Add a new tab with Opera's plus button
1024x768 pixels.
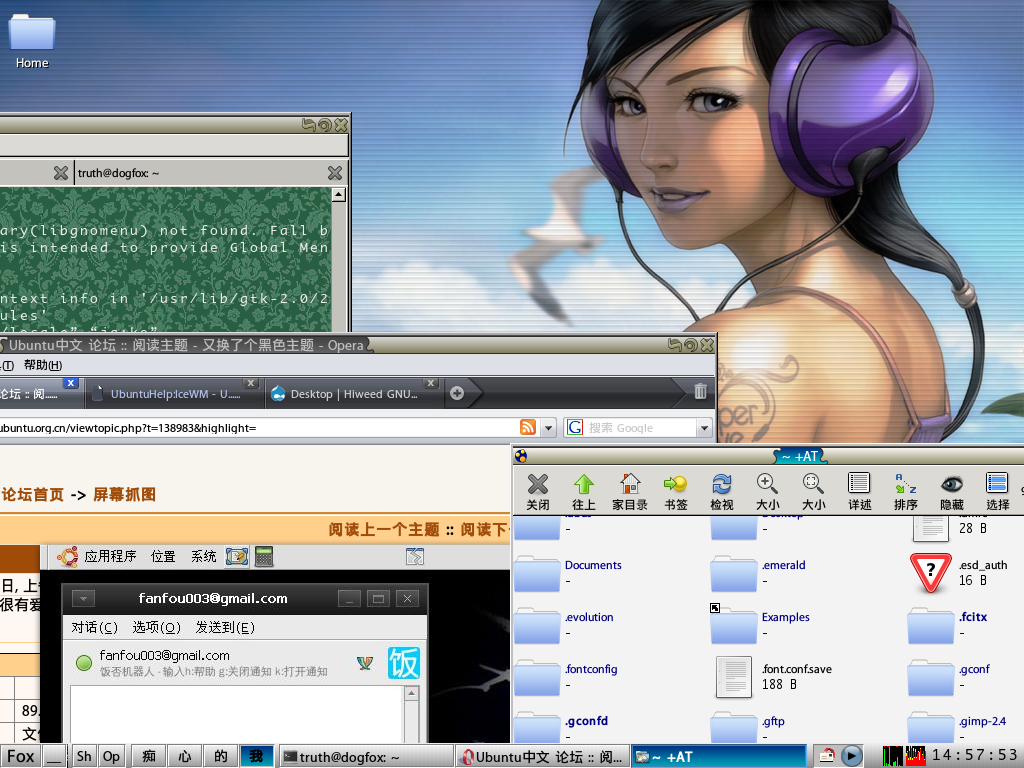[x=457, y=393]
